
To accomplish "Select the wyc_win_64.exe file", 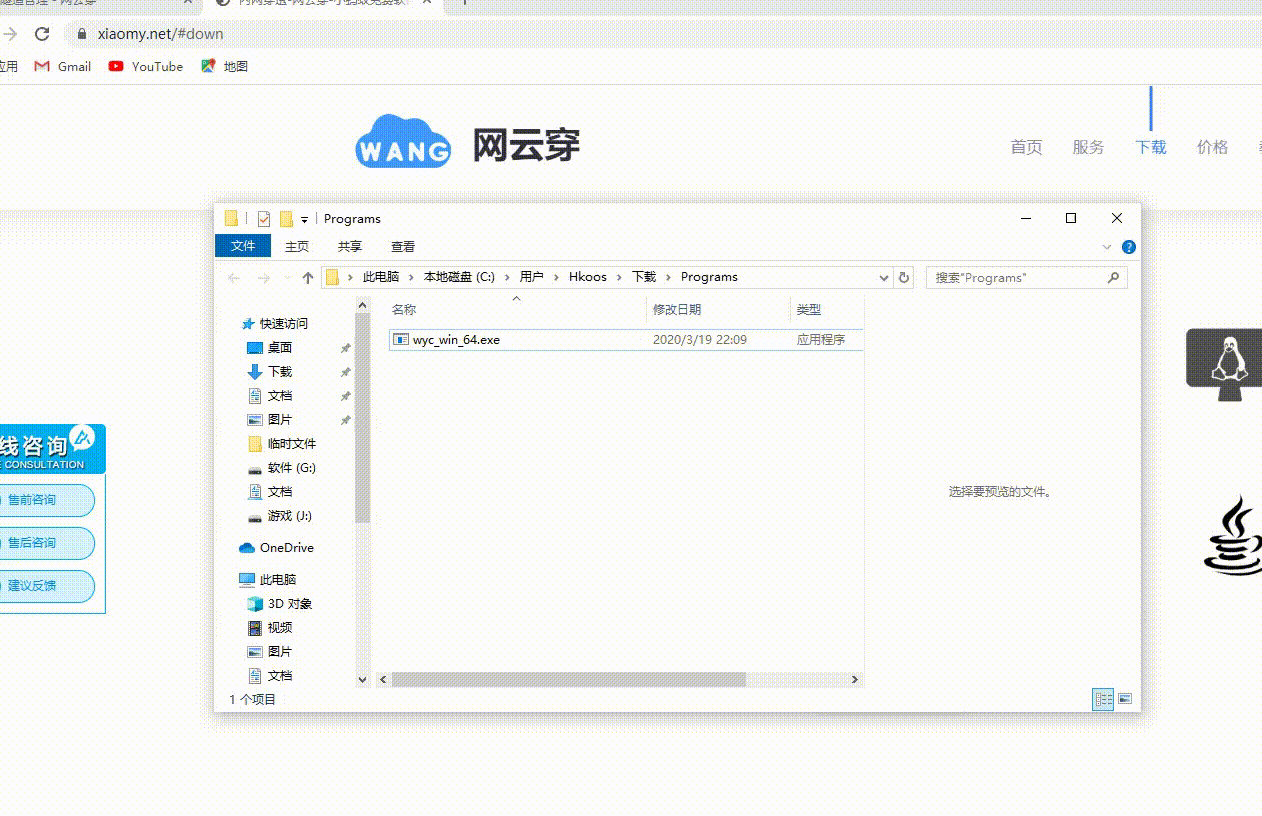I will 456,340.
